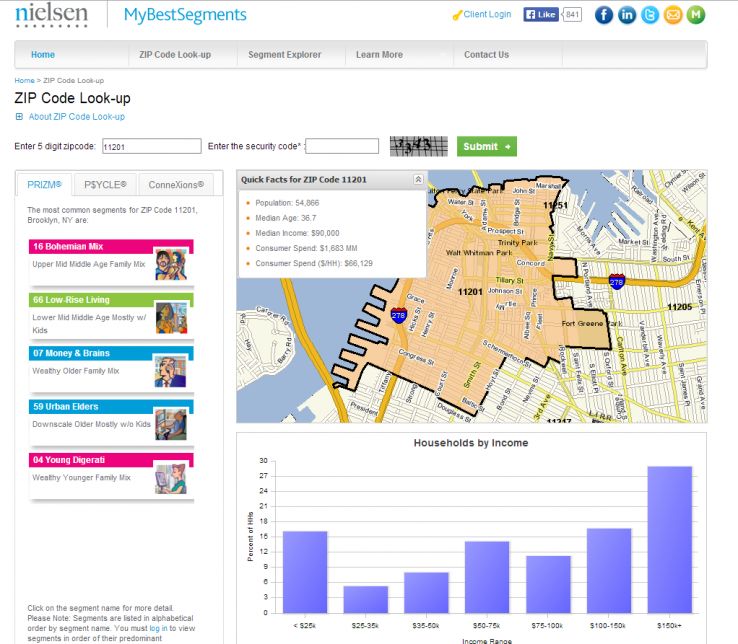The width and height of the screenshot is (738, 644).
Task: Click the security code input field
Action: pyautogui.click(x=341, y=147)
